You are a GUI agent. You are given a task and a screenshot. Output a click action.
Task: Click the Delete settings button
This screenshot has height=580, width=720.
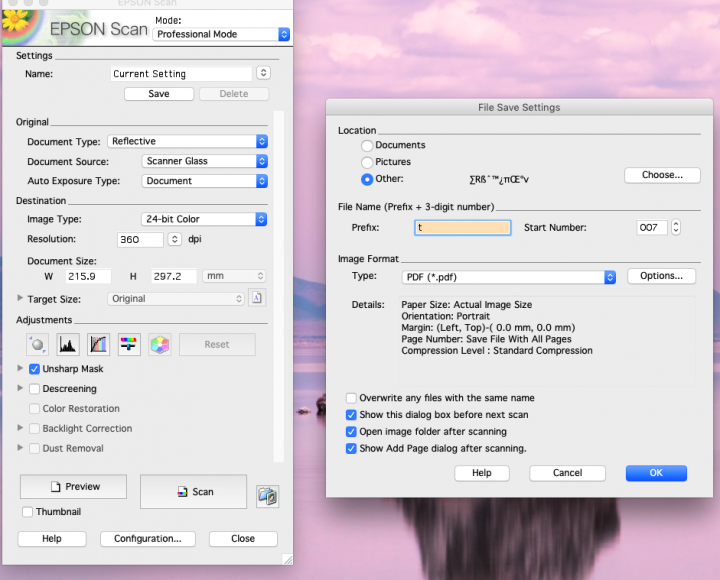tap(234, 94)
